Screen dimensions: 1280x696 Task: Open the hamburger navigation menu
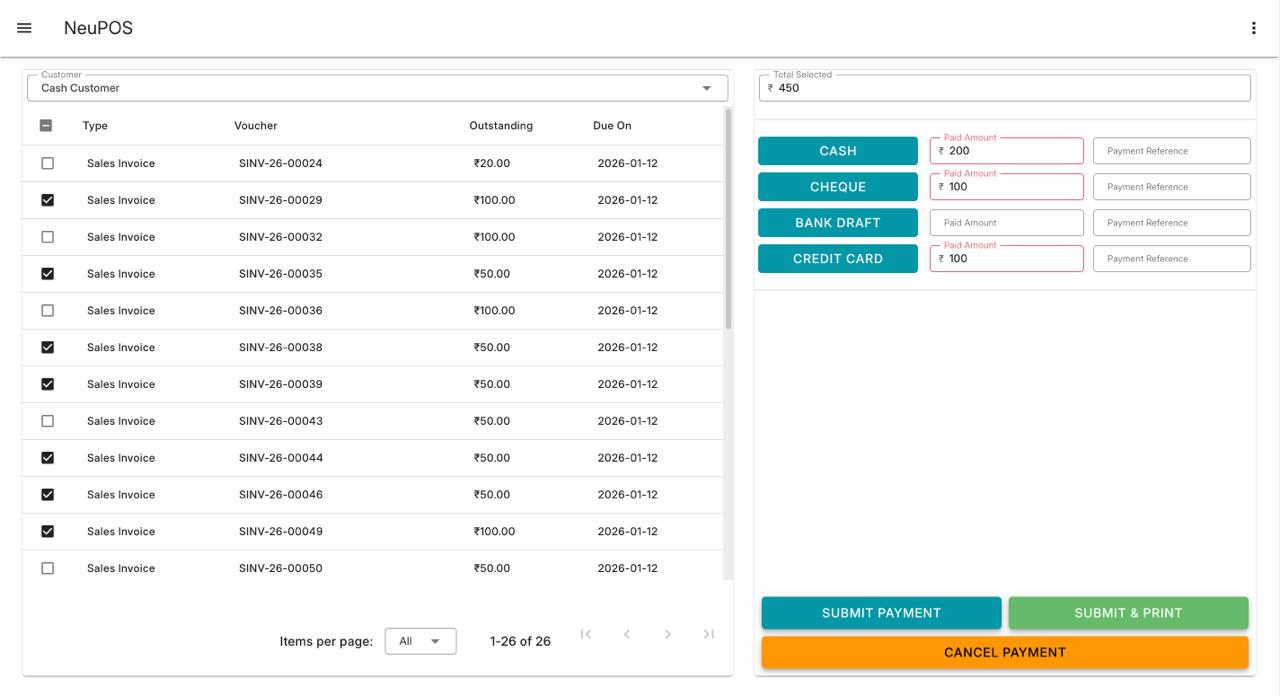click(x=24, y=28)
